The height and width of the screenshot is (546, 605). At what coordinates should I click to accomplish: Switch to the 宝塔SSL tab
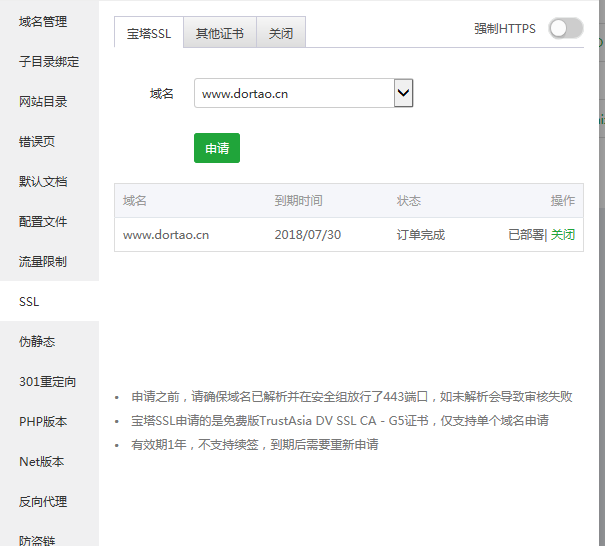(x=149, y=33)
